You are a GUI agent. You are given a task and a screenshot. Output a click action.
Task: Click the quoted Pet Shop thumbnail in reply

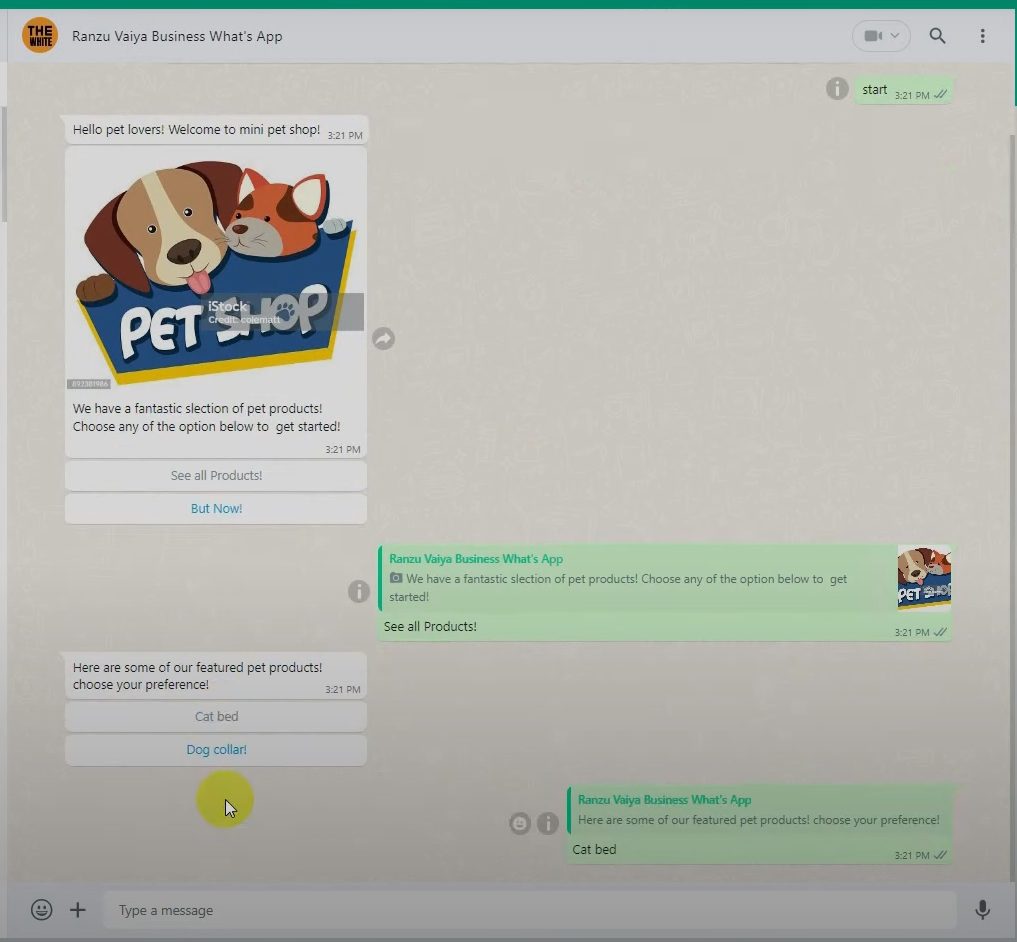tap(923, 578)
